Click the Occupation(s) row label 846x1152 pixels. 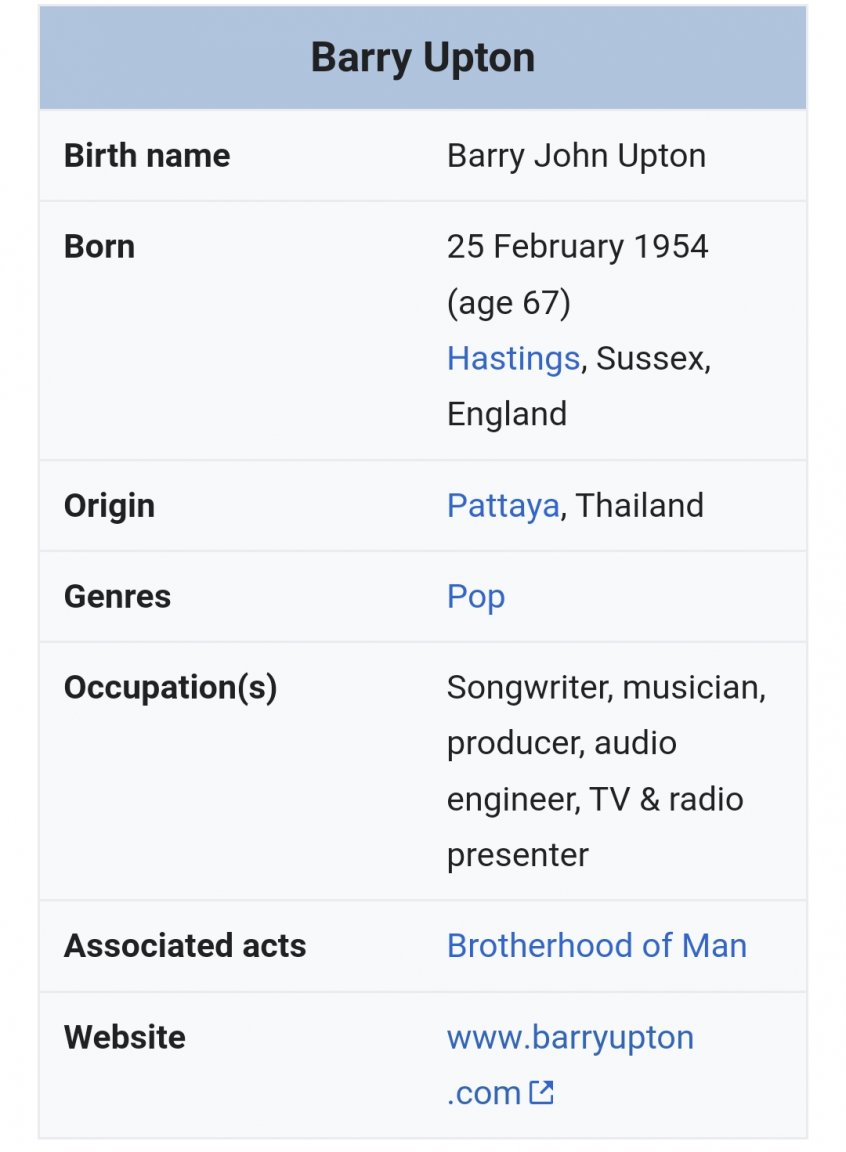170,688
